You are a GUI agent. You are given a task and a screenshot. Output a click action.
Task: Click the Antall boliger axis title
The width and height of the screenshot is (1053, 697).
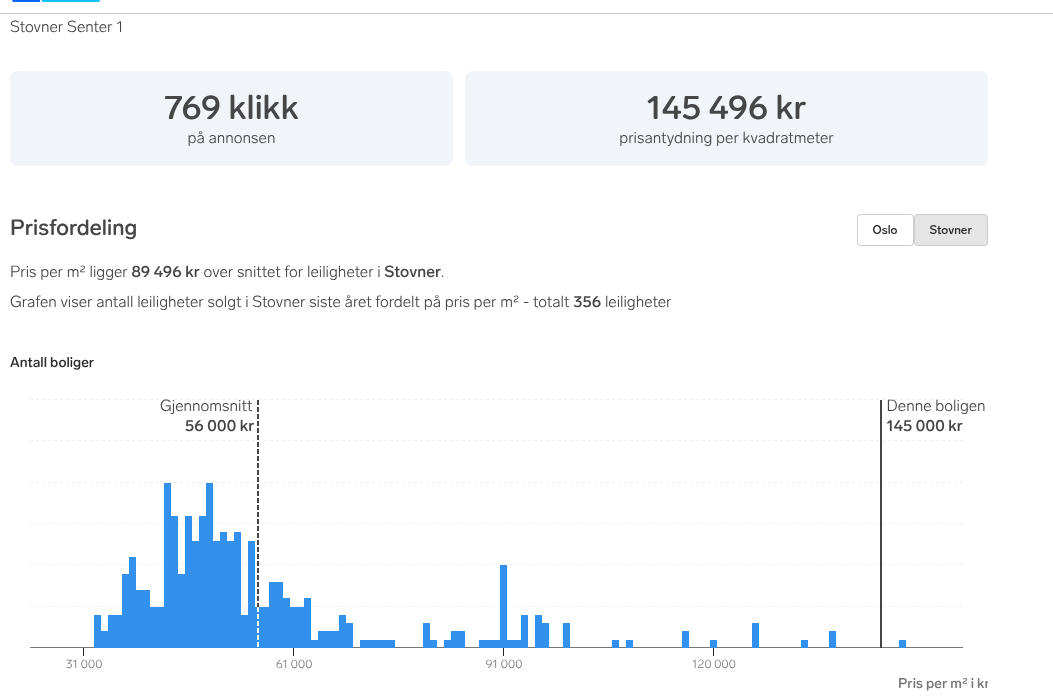click(x=52, y=363)
